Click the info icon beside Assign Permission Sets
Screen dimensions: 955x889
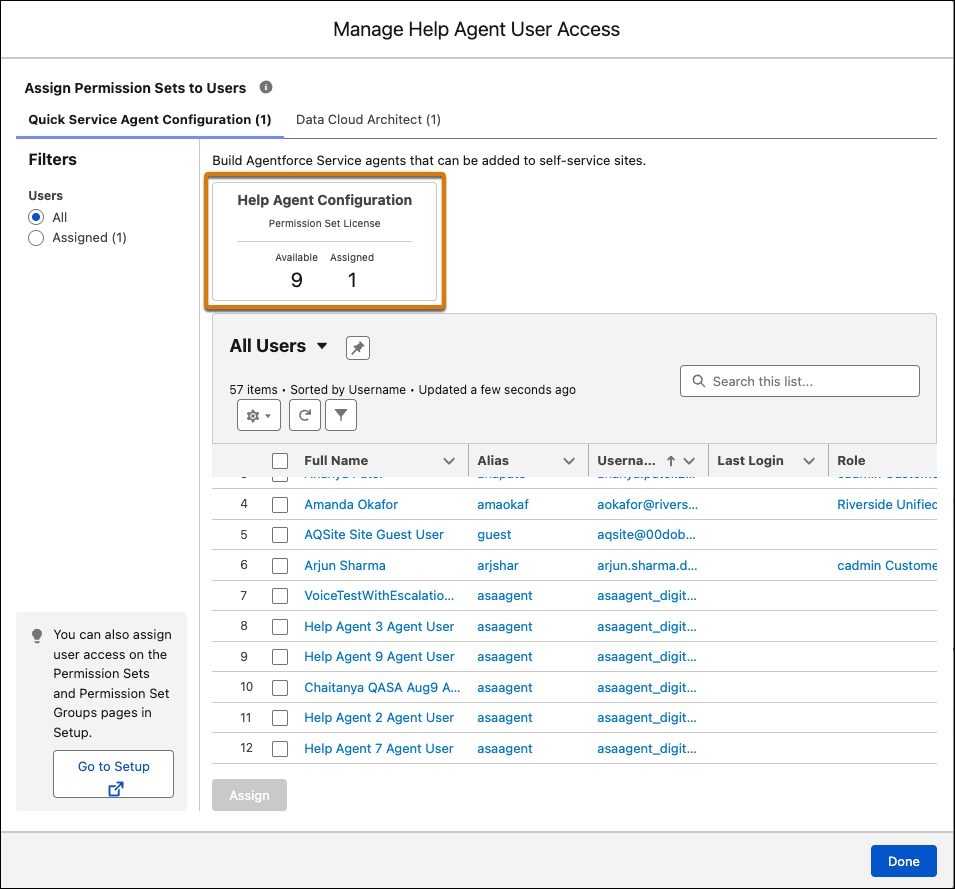pos(266,87)
